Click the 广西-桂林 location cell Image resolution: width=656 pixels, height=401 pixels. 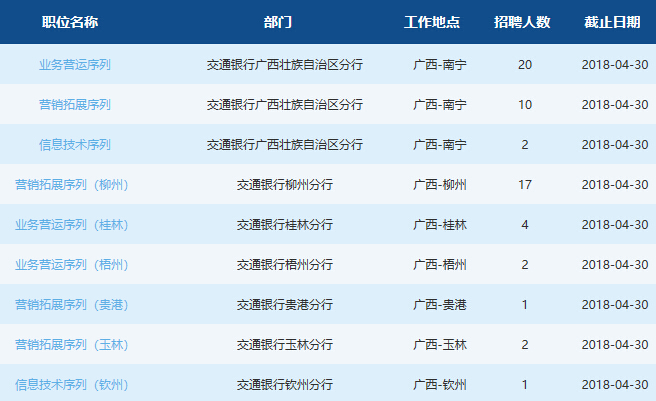(440, 225)
